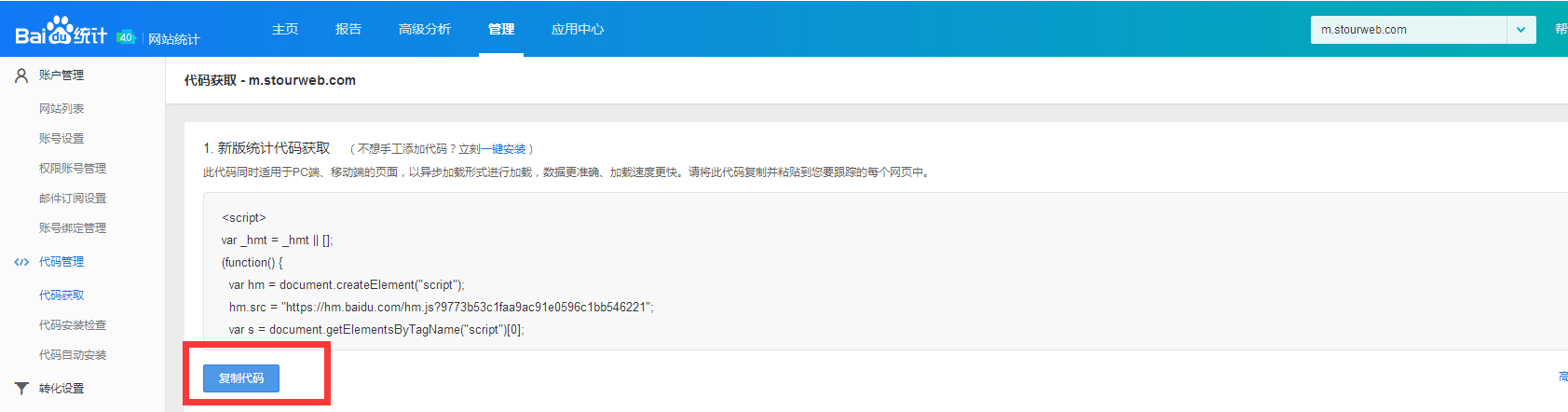Image resolution: width=1568 pixels, height=412 pixels.
Task: Expand the 转化设置 sidebar section
Action: tap(61, 389)
